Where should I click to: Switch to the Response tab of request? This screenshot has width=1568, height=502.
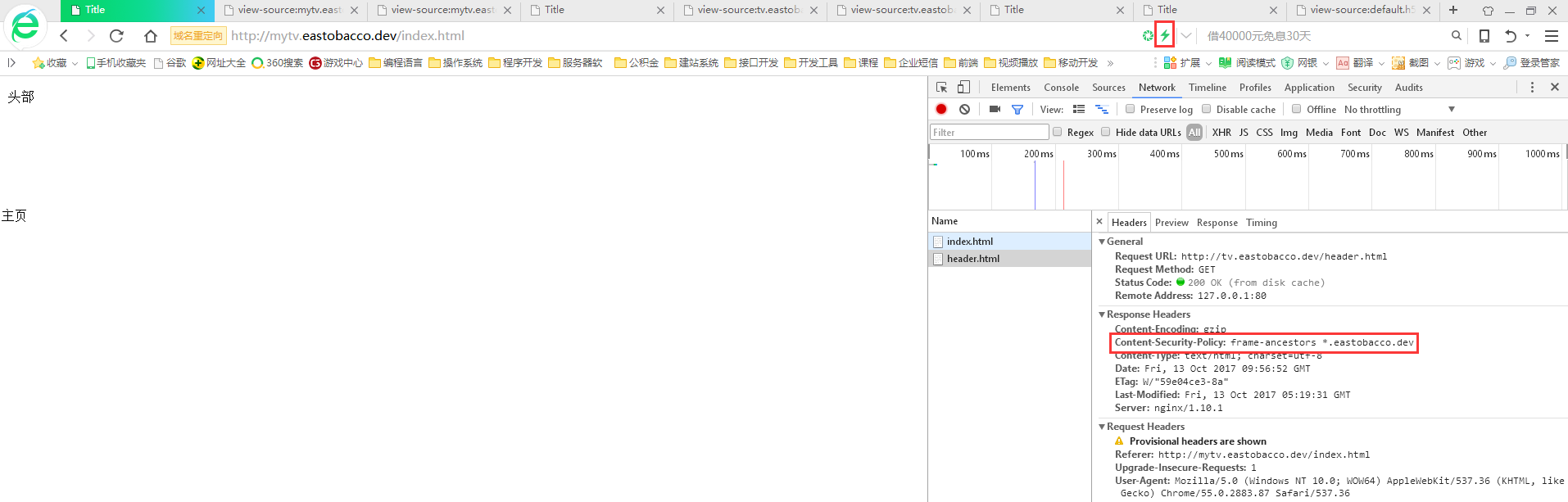tap(1217, 223)
